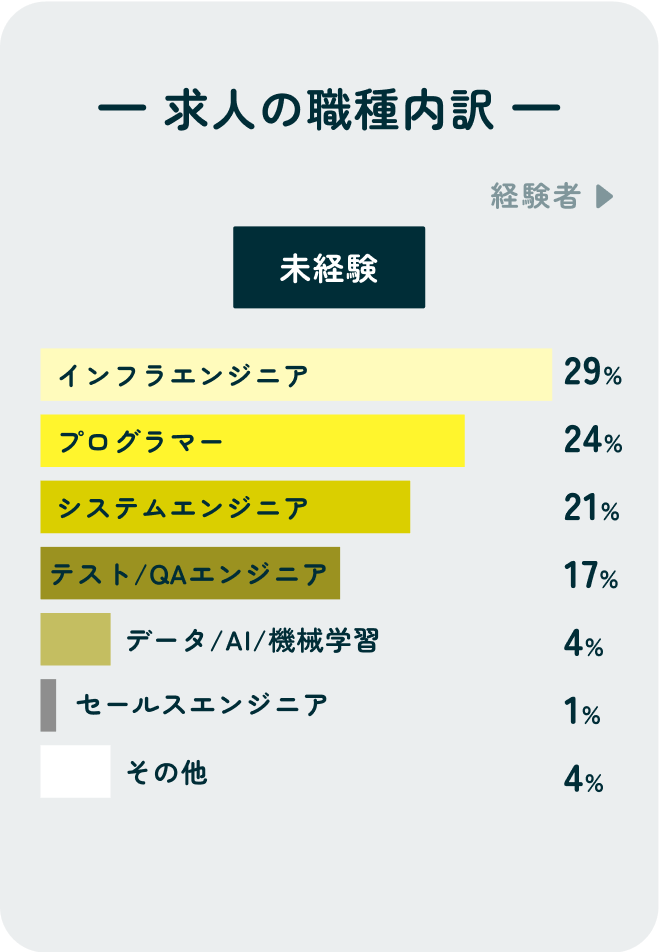Click the 21% value
Screen dimensions: 659x952
coord(592,508)
